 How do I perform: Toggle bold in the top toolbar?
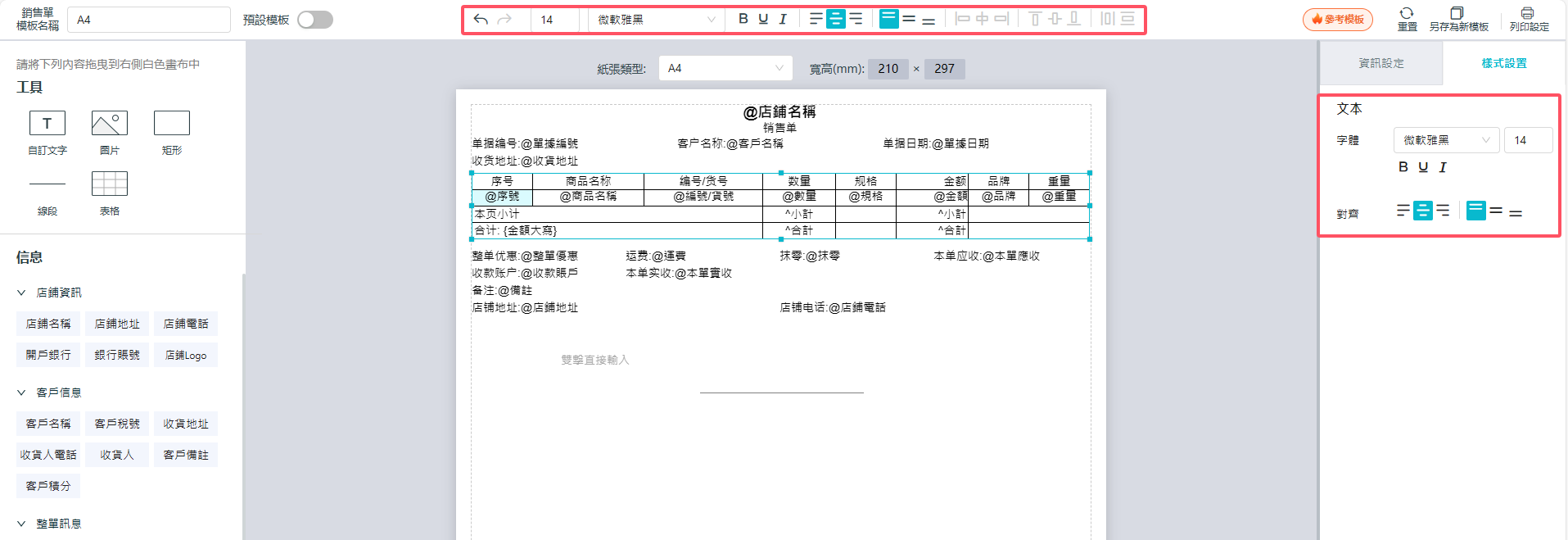[743, 19]
